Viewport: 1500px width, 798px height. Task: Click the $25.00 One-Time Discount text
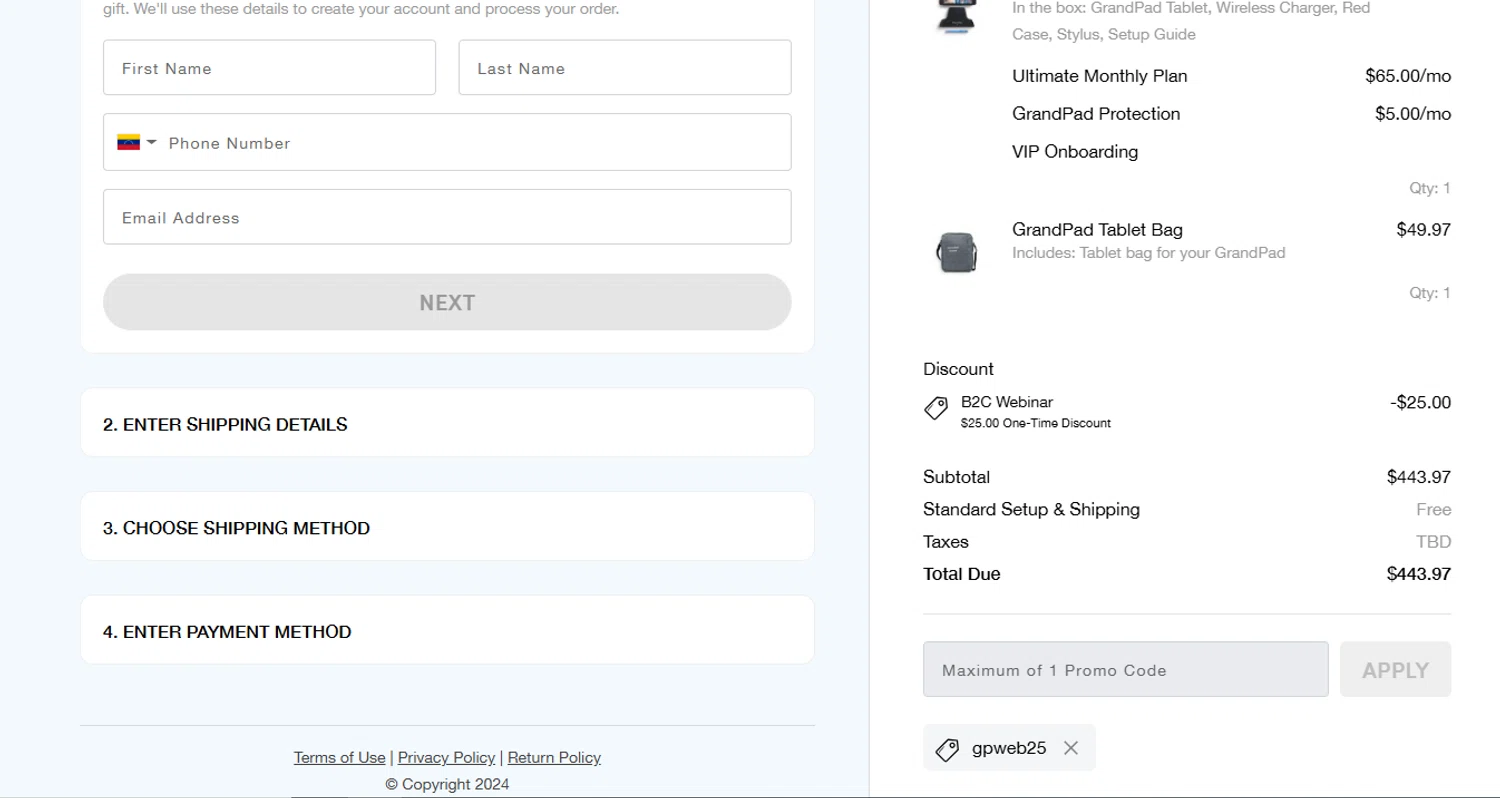[x=1036, y=423]
